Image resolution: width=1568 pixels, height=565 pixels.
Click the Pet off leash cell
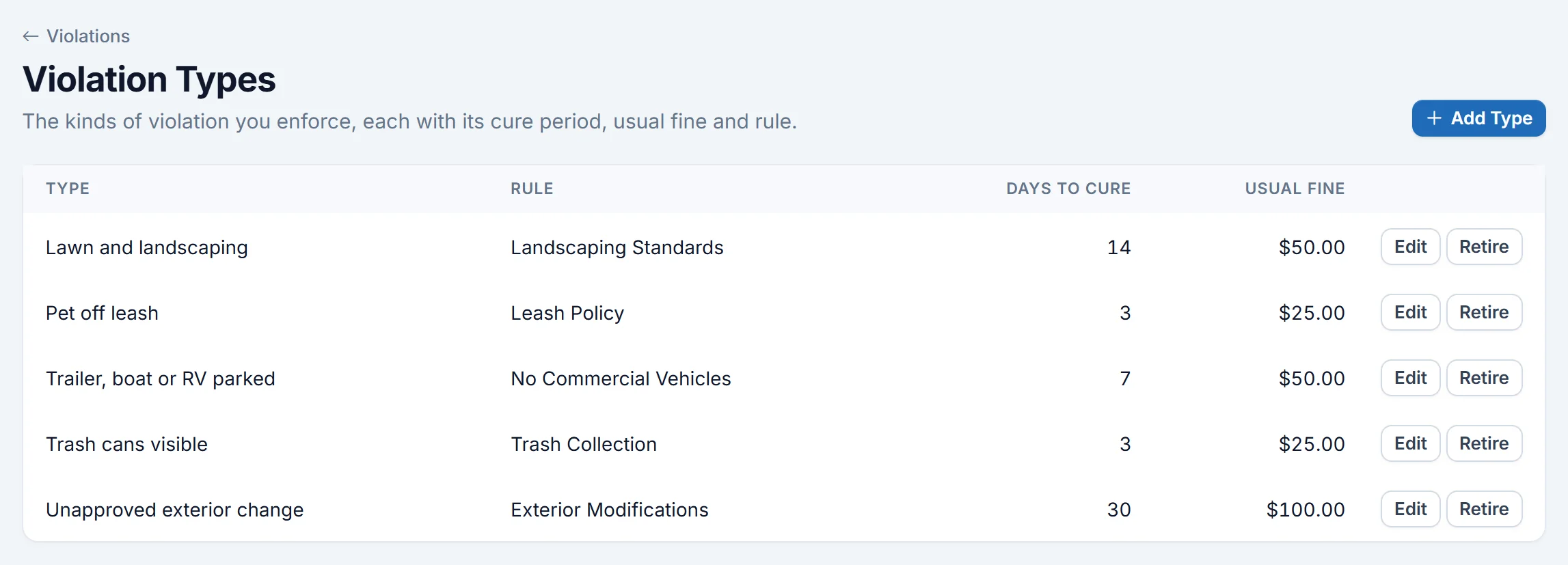[x=102, y=313]
